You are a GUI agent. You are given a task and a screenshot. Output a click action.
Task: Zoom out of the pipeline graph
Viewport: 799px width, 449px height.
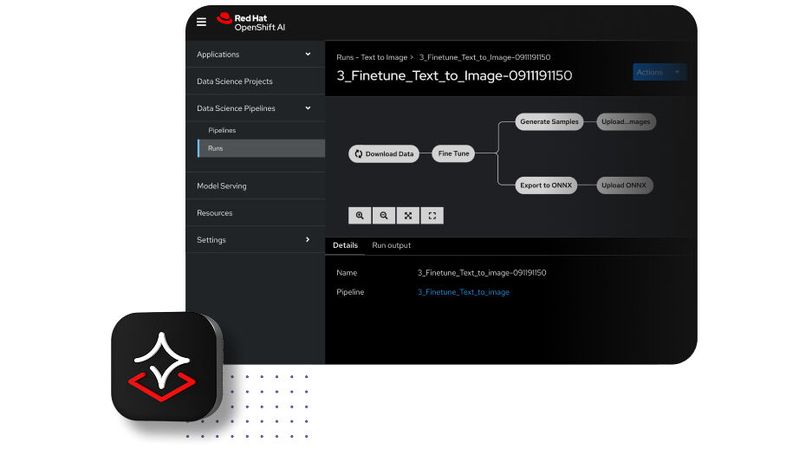pyautogui.click(x=384, y=216)
